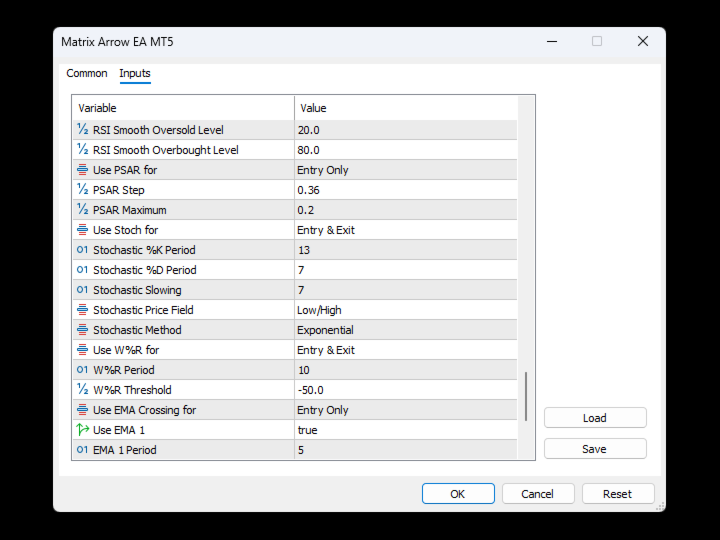Edit the Stochastic Slowing value 7

click(x=405, y=290)
